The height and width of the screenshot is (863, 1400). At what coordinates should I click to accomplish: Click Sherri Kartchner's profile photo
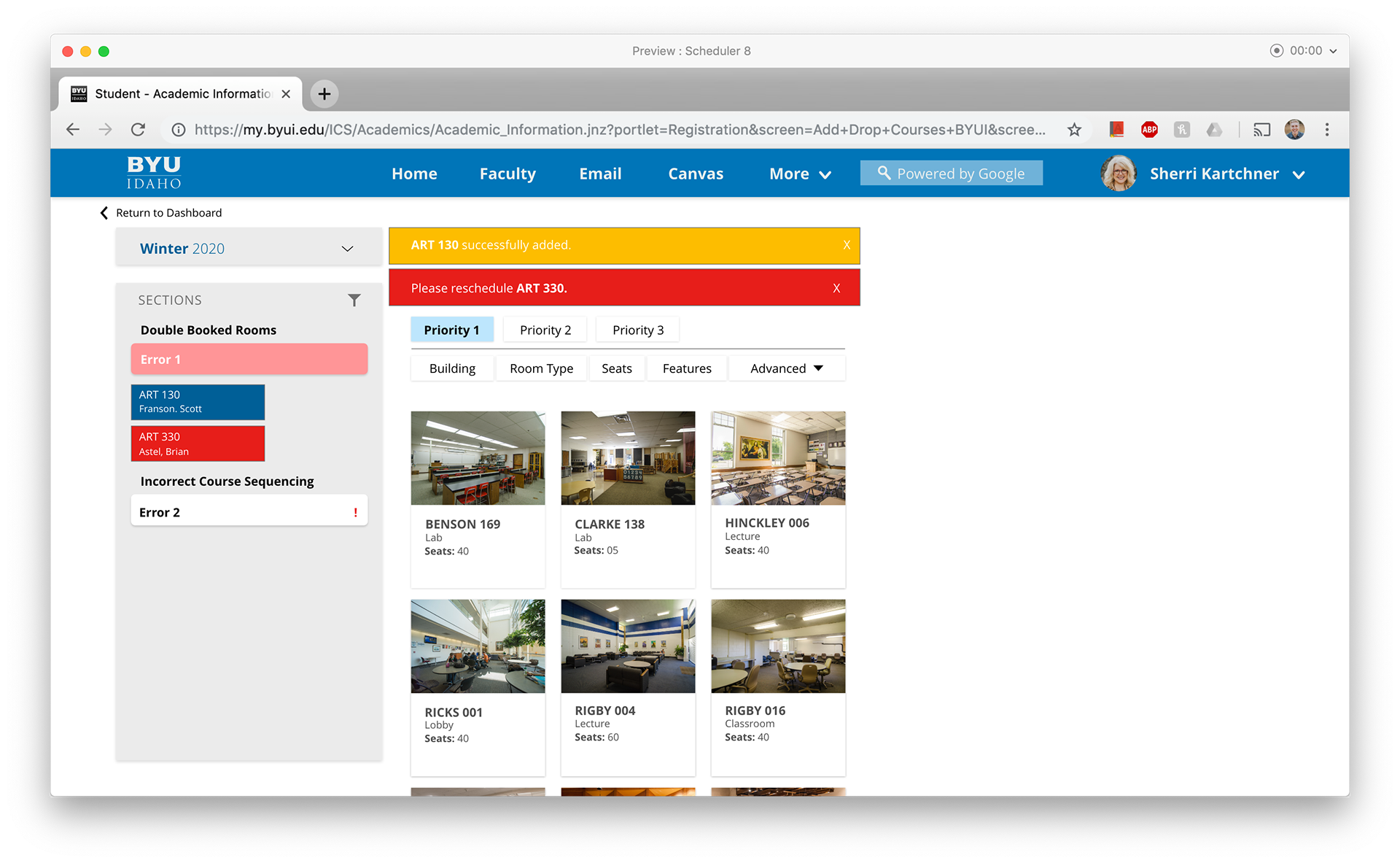(x=1119, y=174)
